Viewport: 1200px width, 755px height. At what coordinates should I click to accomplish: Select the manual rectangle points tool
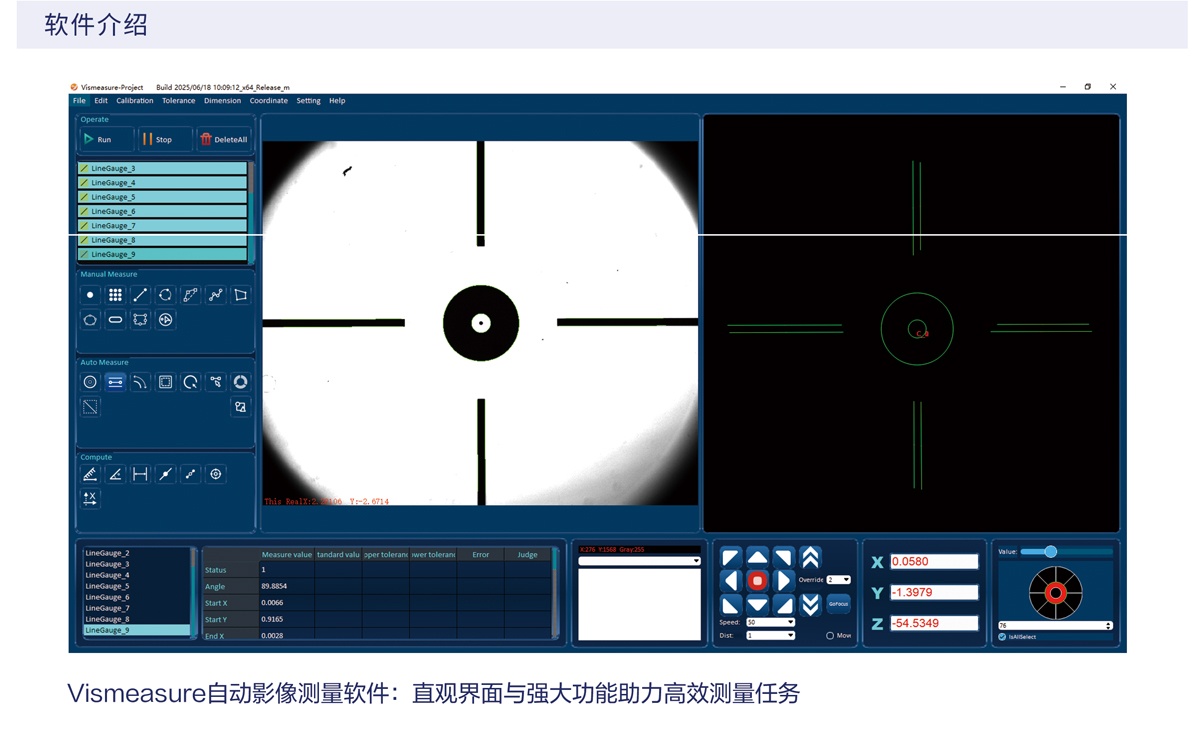140,320
